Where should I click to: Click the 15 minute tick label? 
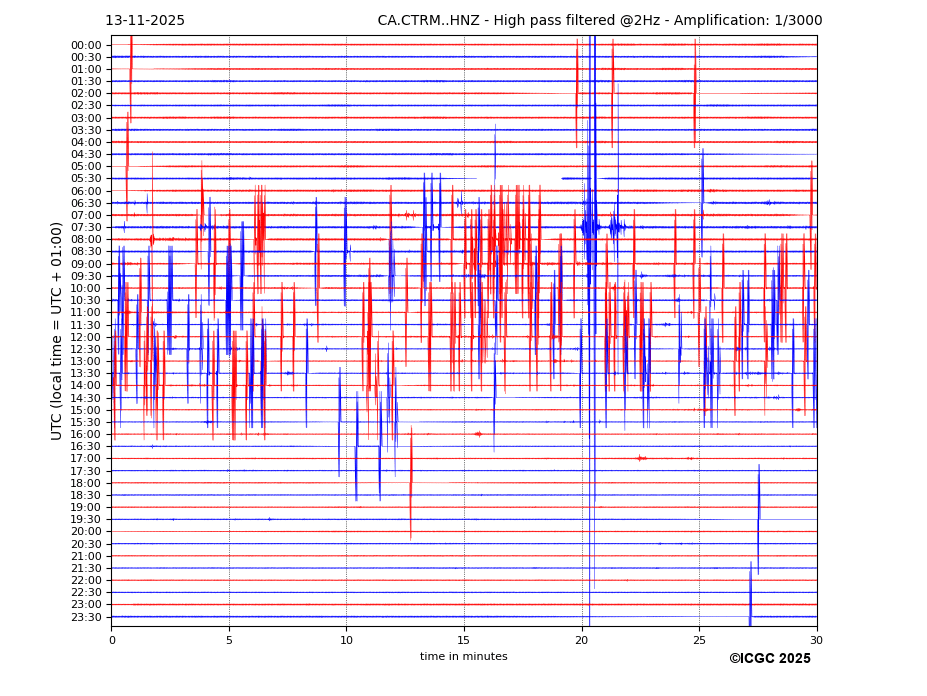(464, 640)
